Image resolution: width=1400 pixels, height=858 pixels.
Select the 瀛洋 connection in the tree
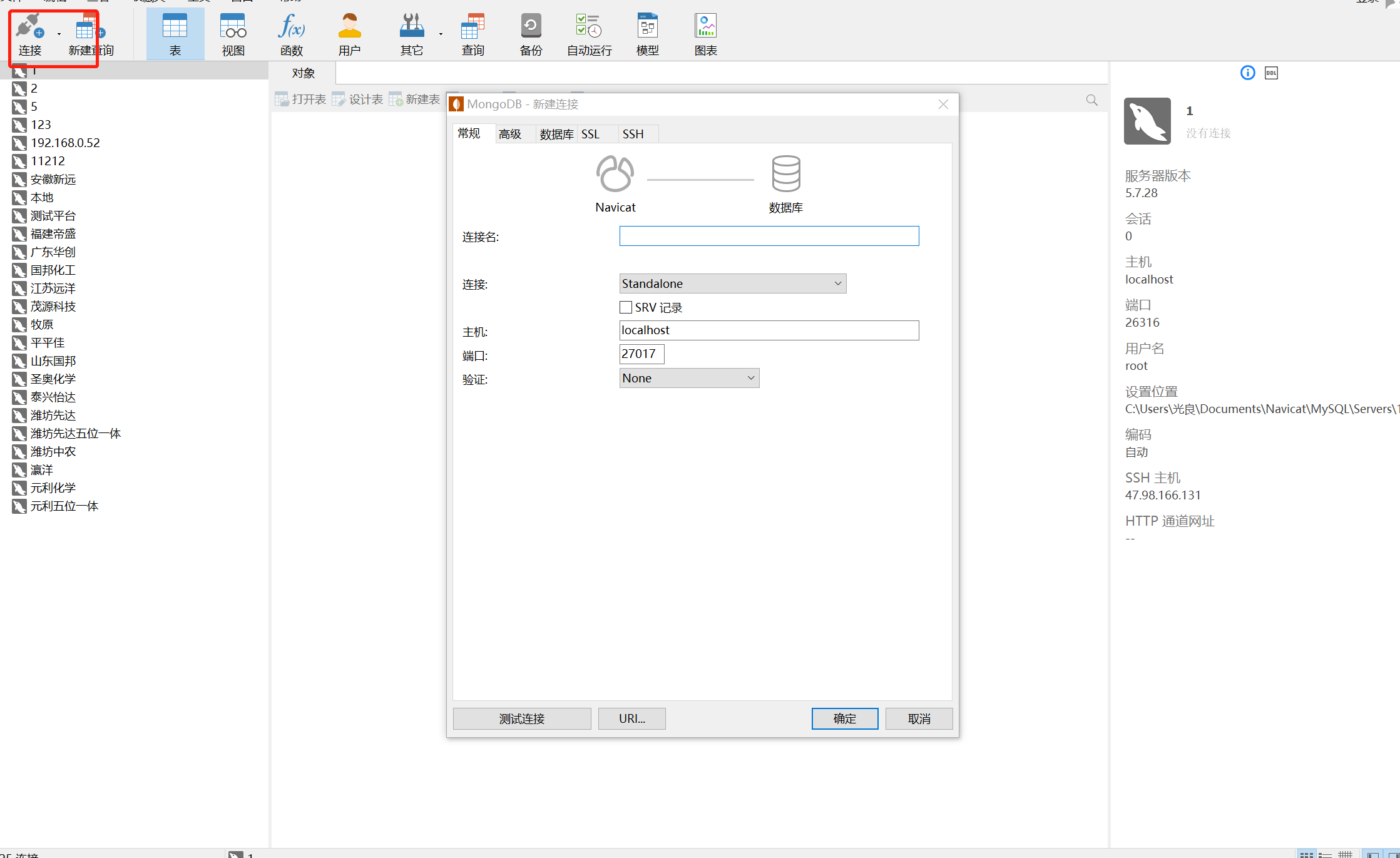point(42,469)
